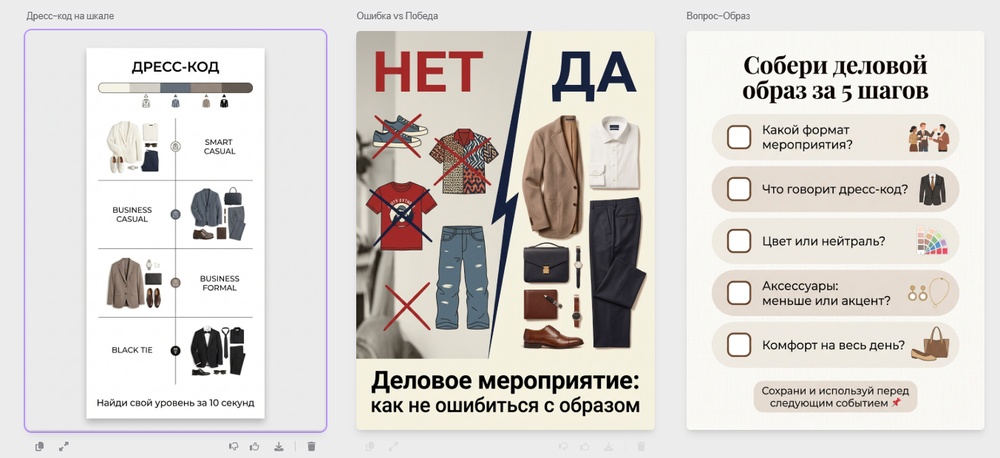Copy the "Дресс-код на шкале" image
Screen dimensions: 1000x458
point(40,447)
